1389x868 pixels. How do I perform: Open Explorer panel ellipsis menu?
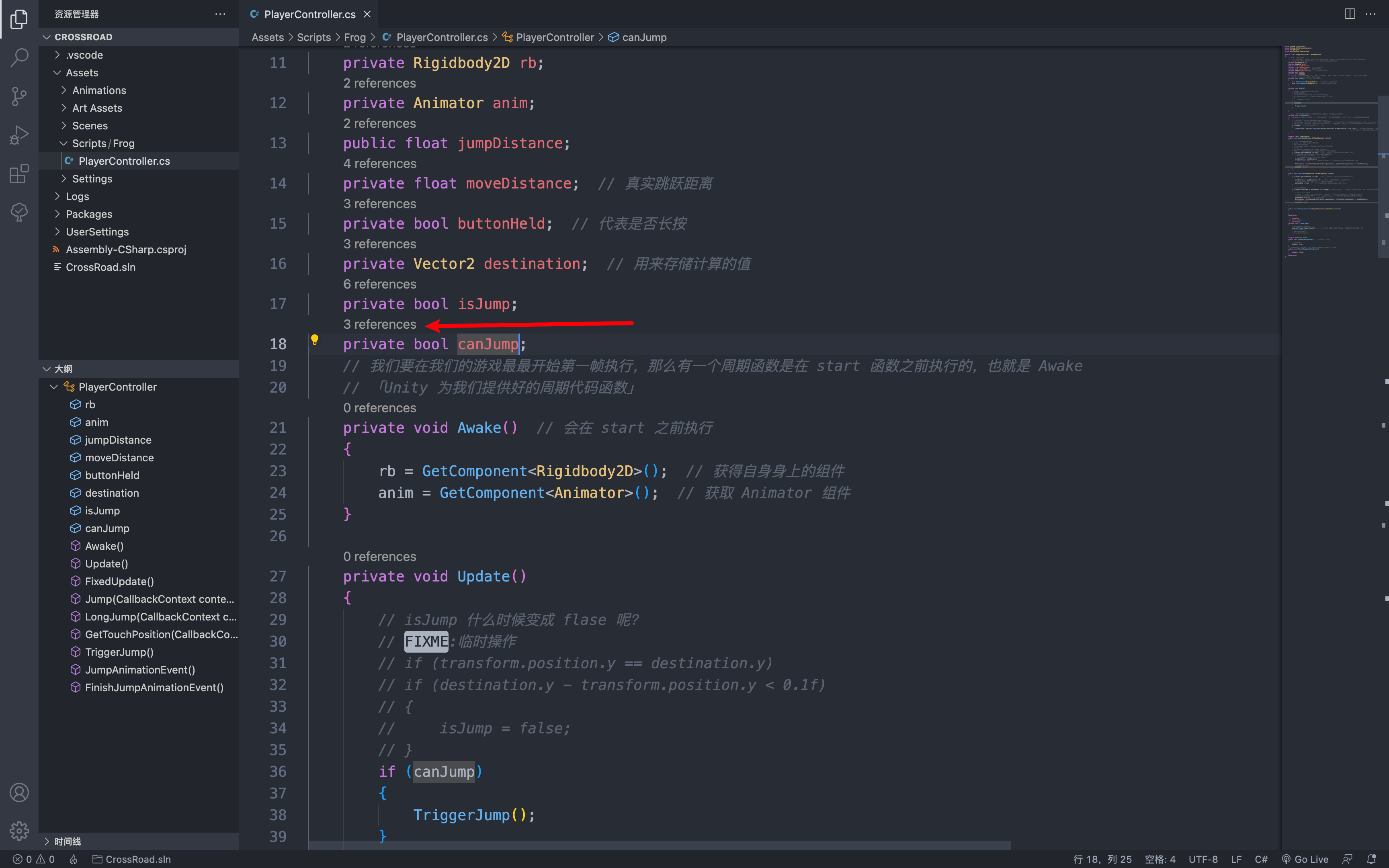220,14
